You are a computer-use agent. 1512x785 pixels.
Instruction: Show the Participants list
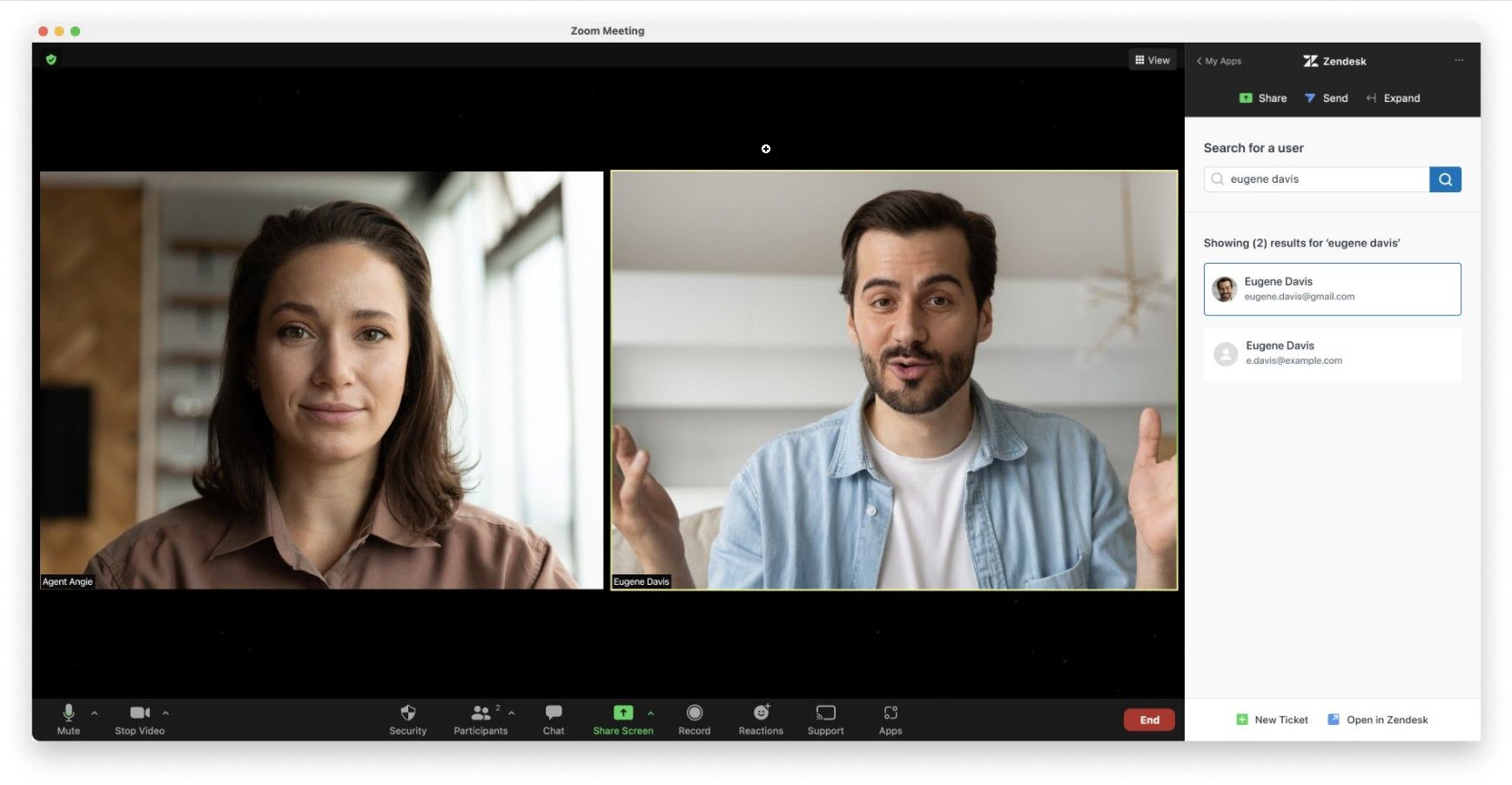click(480, 719)
